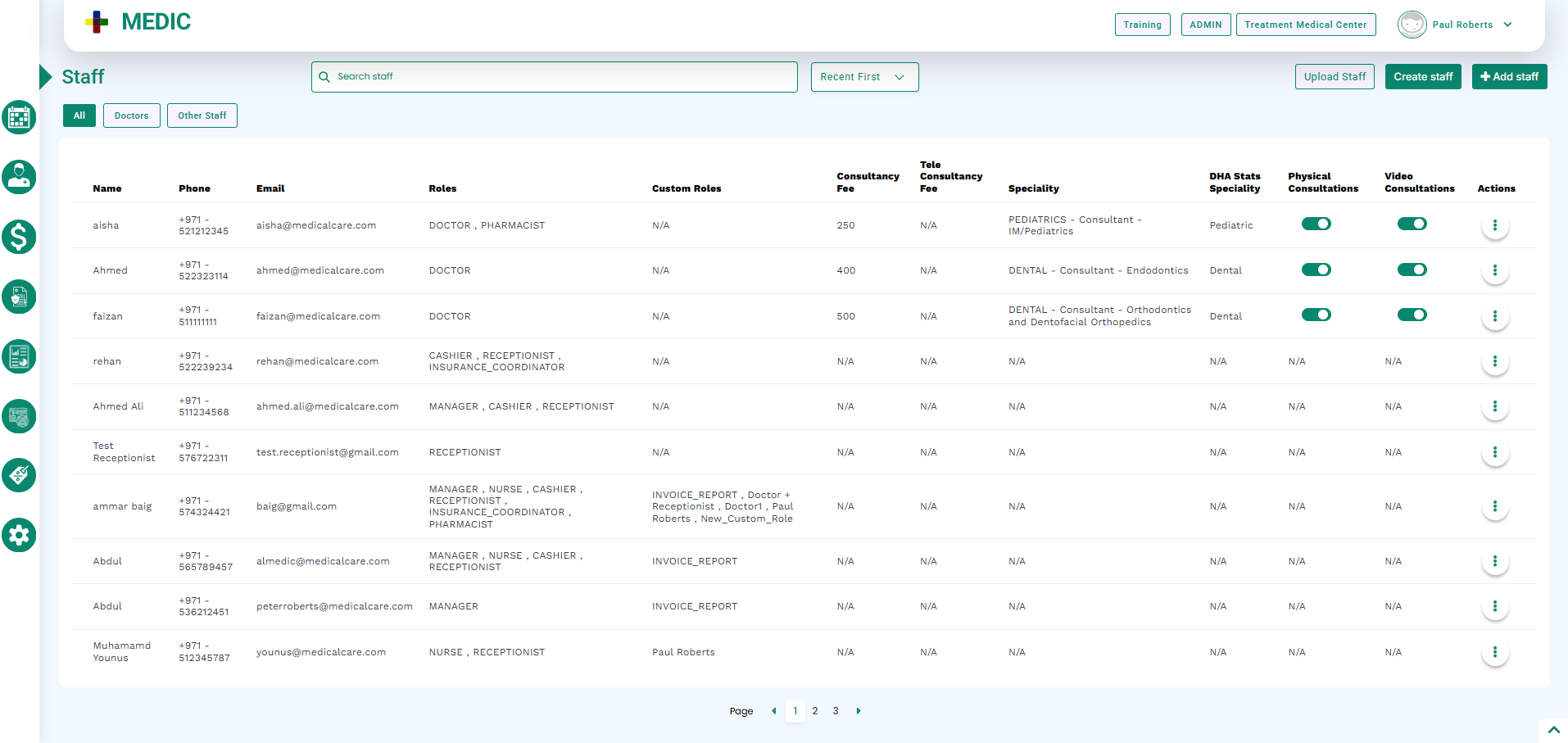This screenshot has height=743, width=1568.
Task: Click the Upload Staff button
Action: [1335, 76]
